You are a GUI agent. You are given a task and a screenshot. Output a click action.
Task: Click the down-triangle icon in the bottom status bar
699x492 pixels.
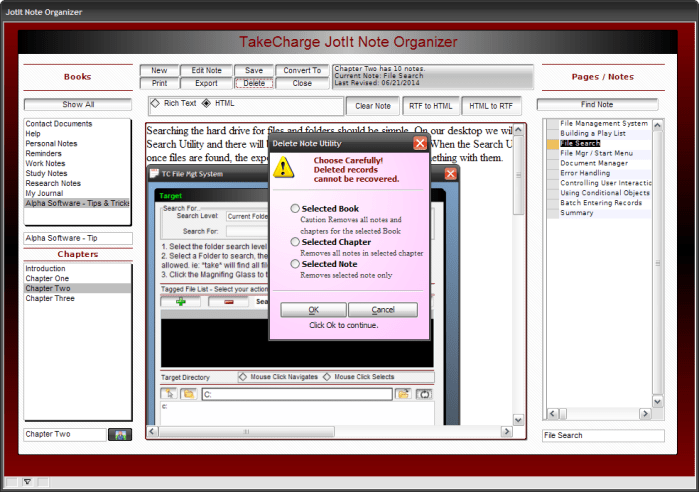(x=27, y=482)
